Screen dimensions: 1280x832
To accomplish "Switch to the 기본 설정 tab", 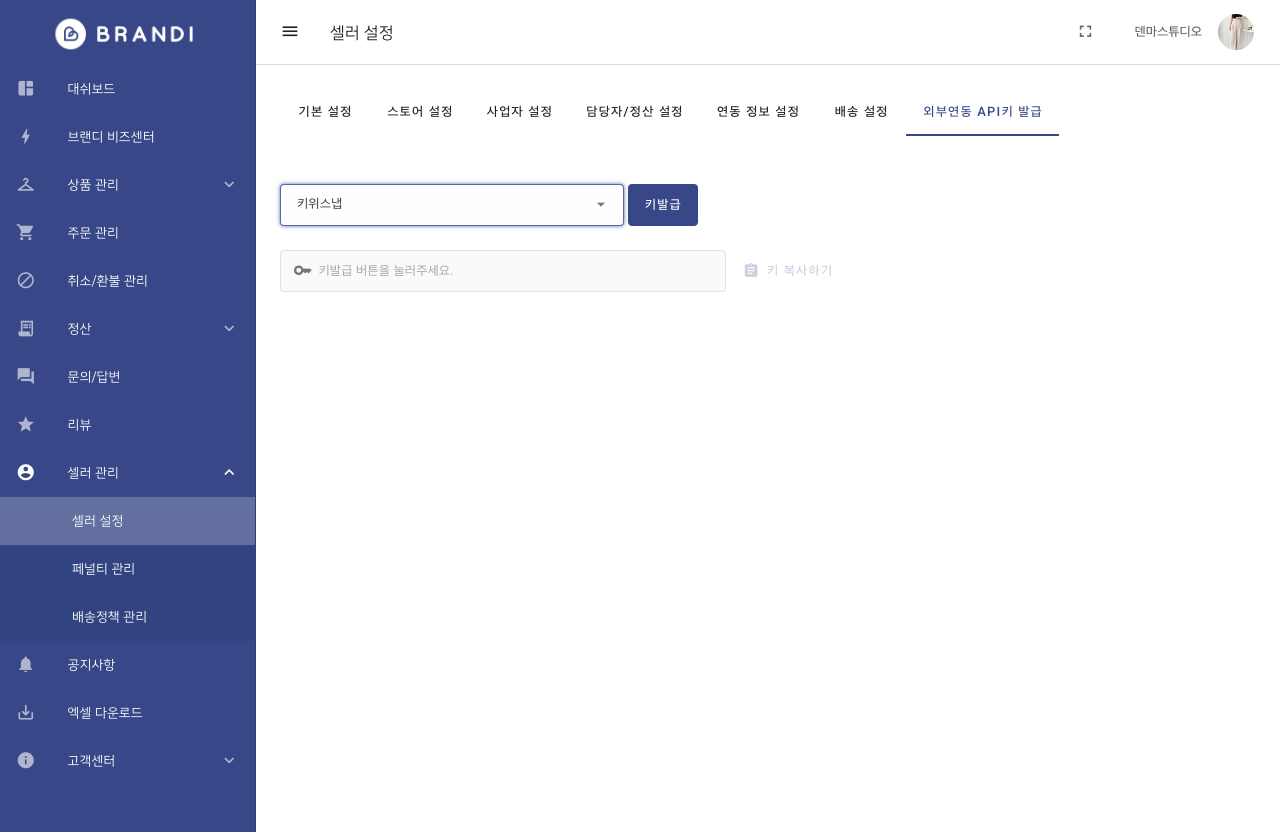I will (x=325, y=111).
